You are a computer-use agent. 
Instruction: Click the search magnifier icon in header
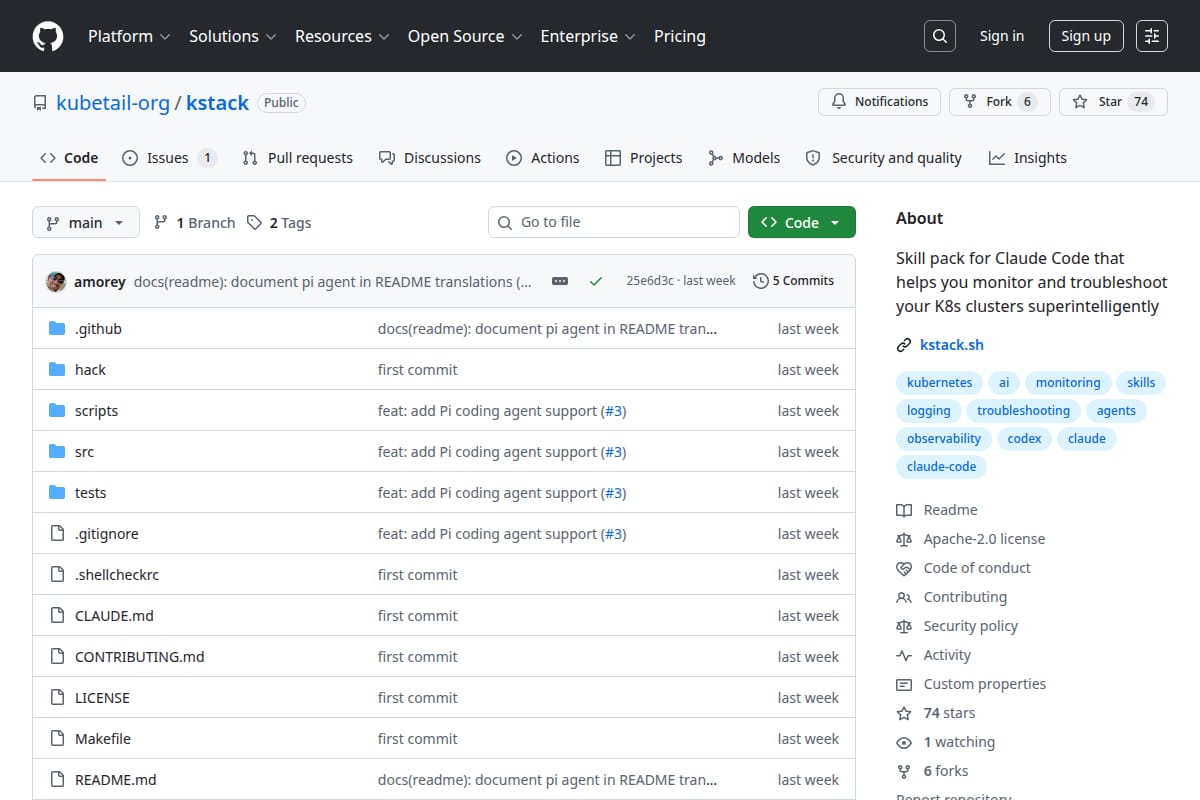(939, 36)
